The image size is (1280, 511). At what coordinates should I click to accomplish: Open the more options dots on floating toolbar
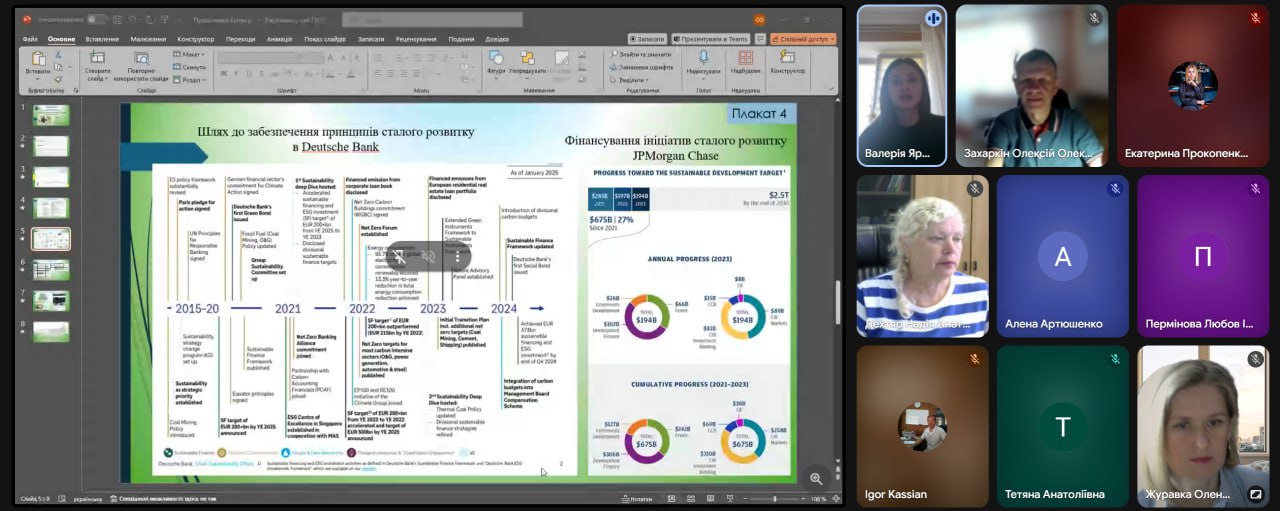pyautogui.click(x=458, y=256)
